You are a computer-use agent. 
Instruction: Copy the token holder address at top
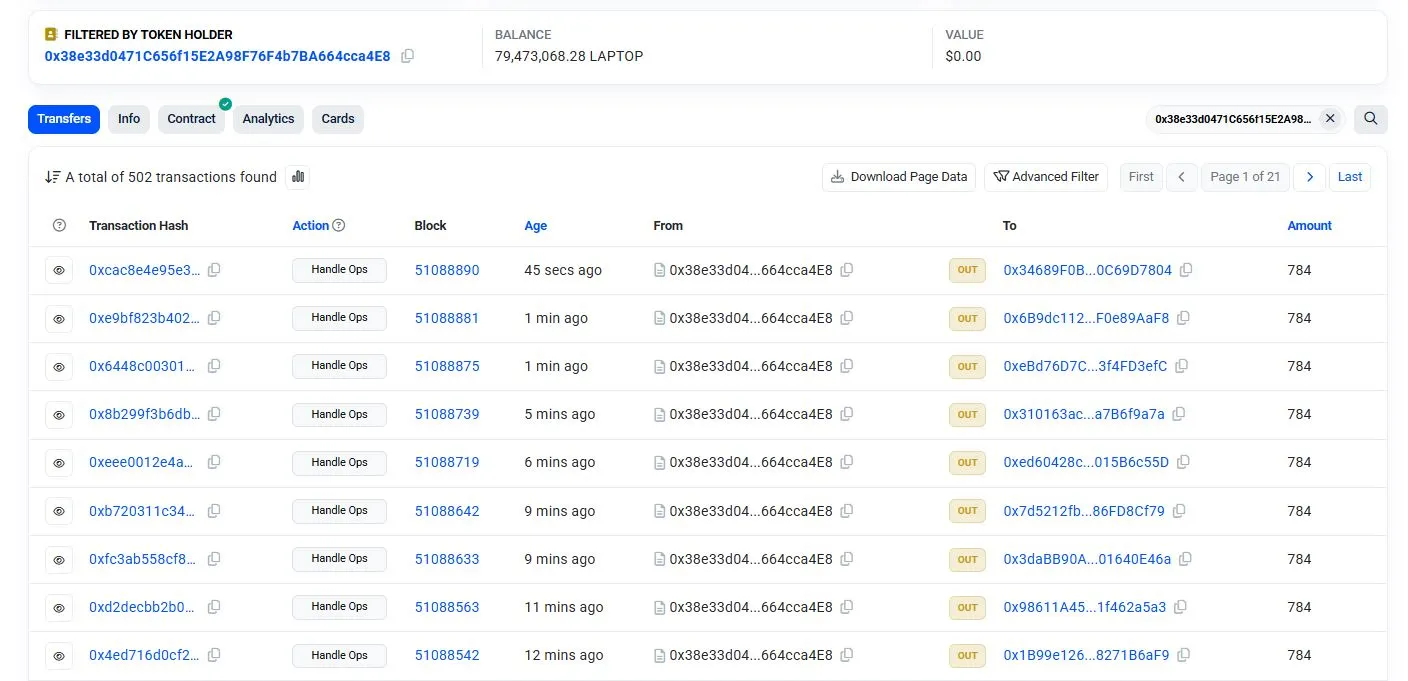pos(407,56)
